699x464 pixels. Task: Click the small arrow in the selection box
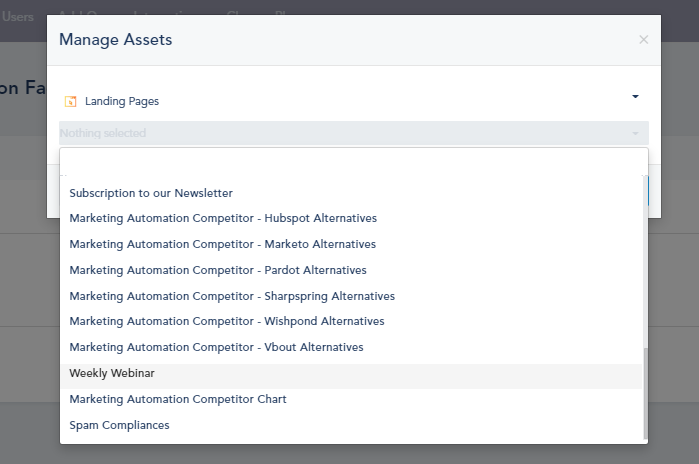click(x=634, y=133)
